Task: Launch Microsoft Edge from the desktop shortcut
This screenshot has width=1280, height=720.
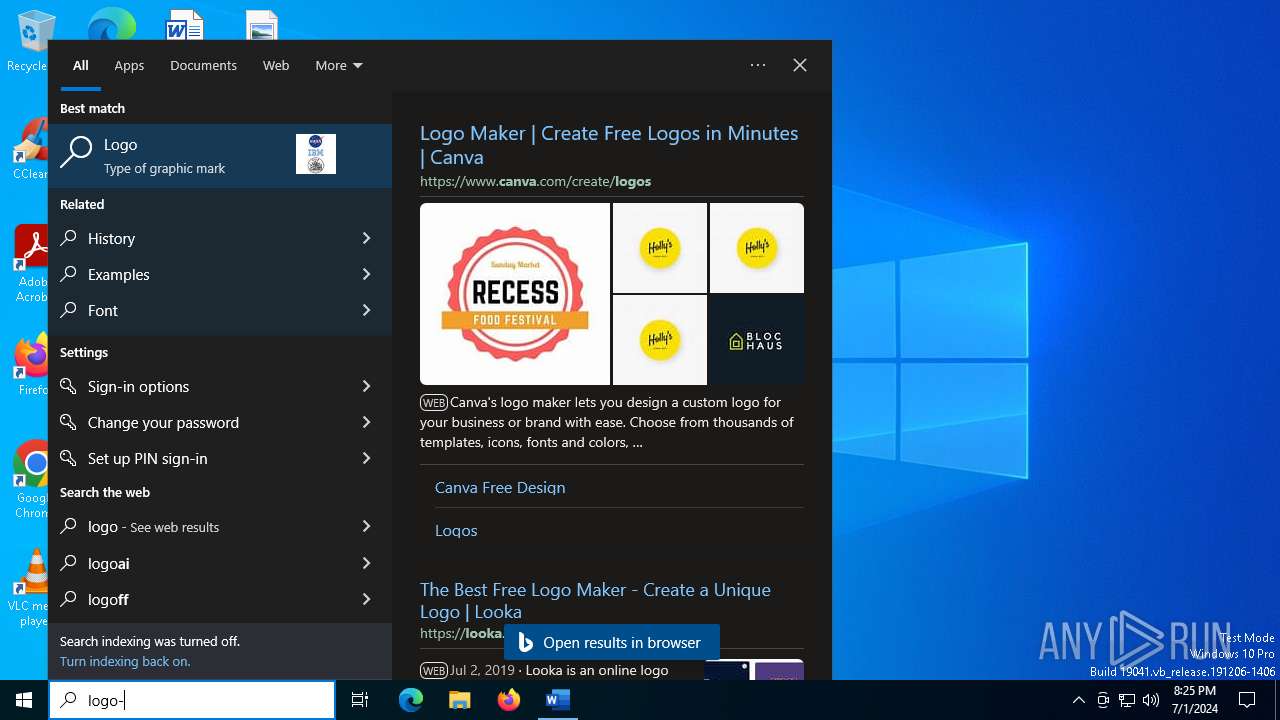Action: pyautogui.click(x=111, y=24)
